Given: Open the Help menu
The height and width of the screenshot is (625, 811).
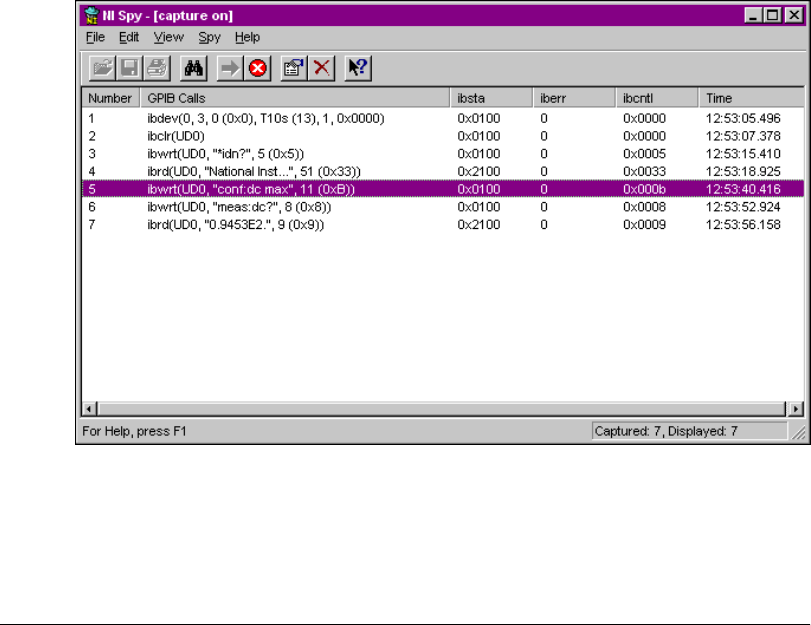Looking at the screenshot, I should click(247, 37).
